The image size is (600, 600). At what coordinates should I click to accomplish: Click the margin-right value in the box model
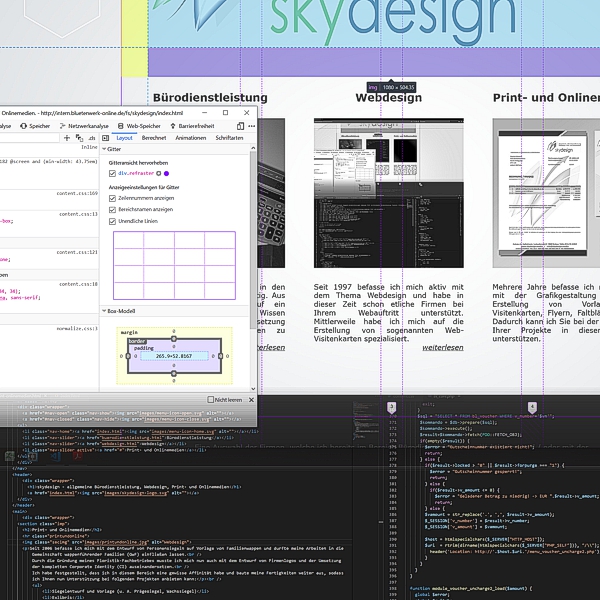tap(227, 356)
